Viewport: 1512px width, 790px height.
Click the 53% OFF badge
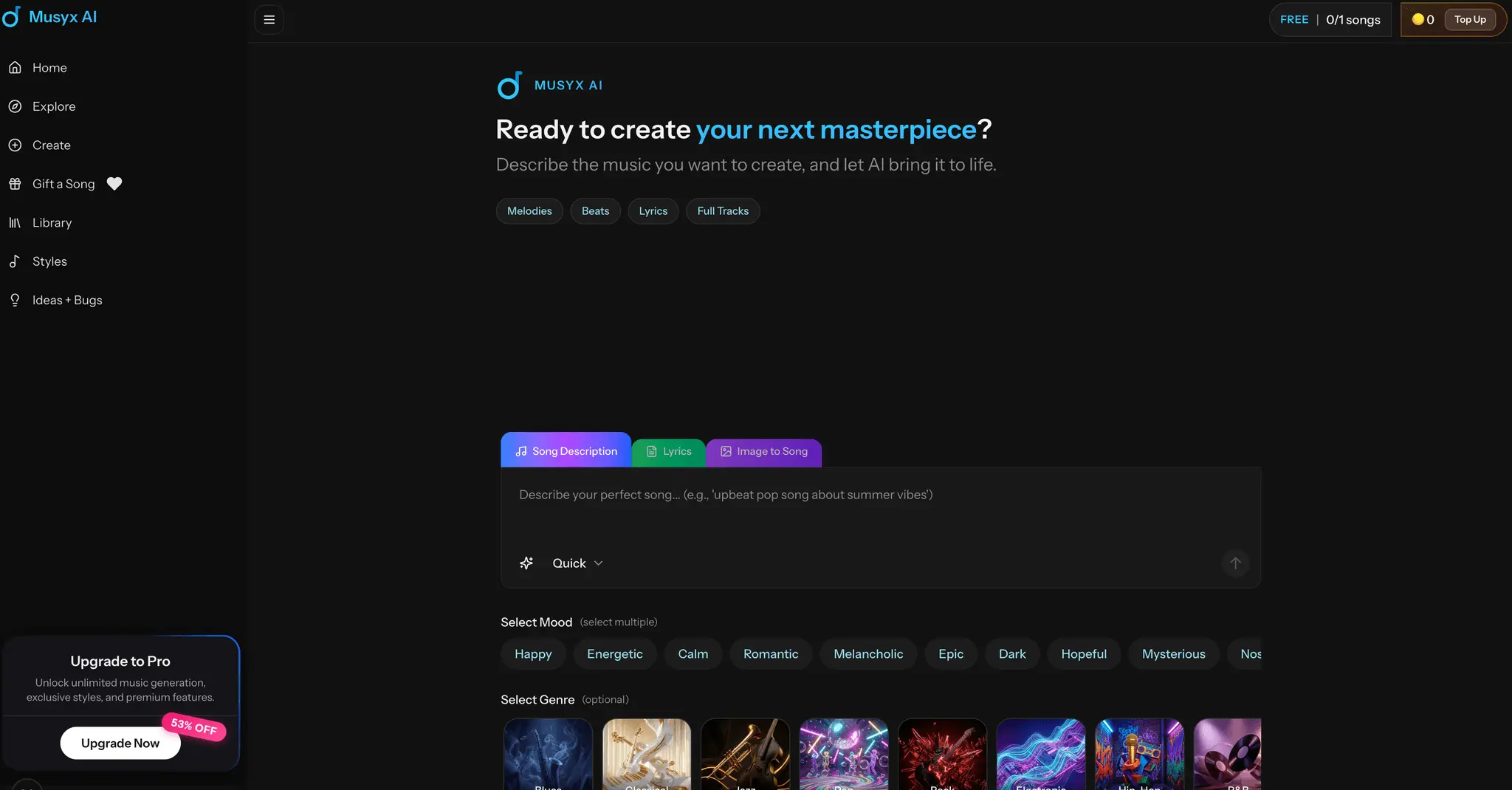click(x=194, y=727)
